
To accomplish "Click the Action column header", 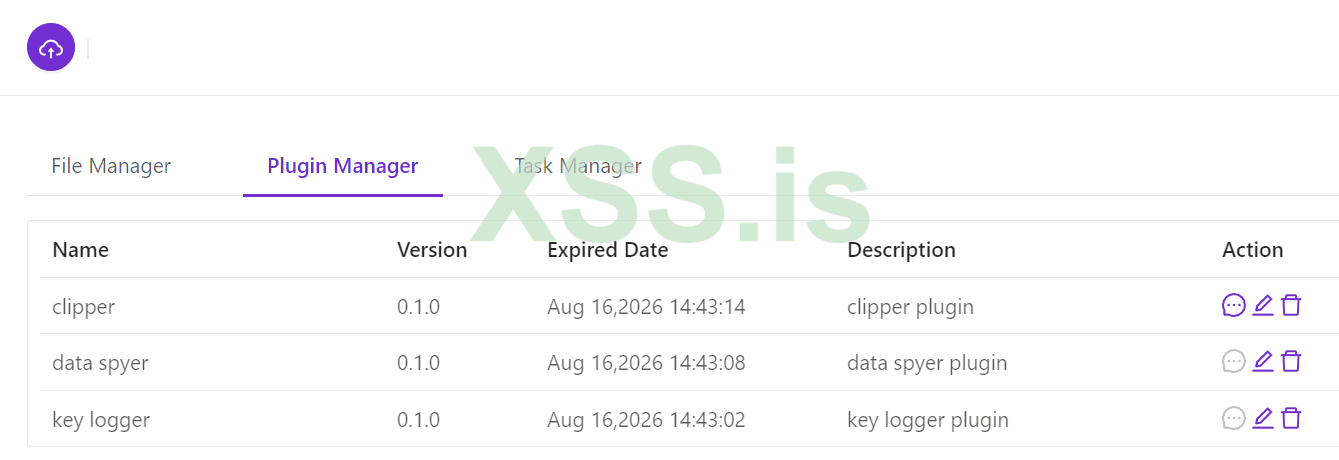I will (x=1252, y=250).
